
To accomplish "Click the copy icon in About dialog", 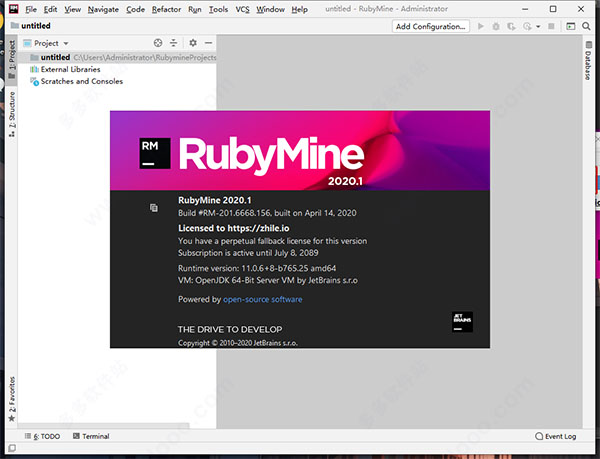I will tap(153, 207).
